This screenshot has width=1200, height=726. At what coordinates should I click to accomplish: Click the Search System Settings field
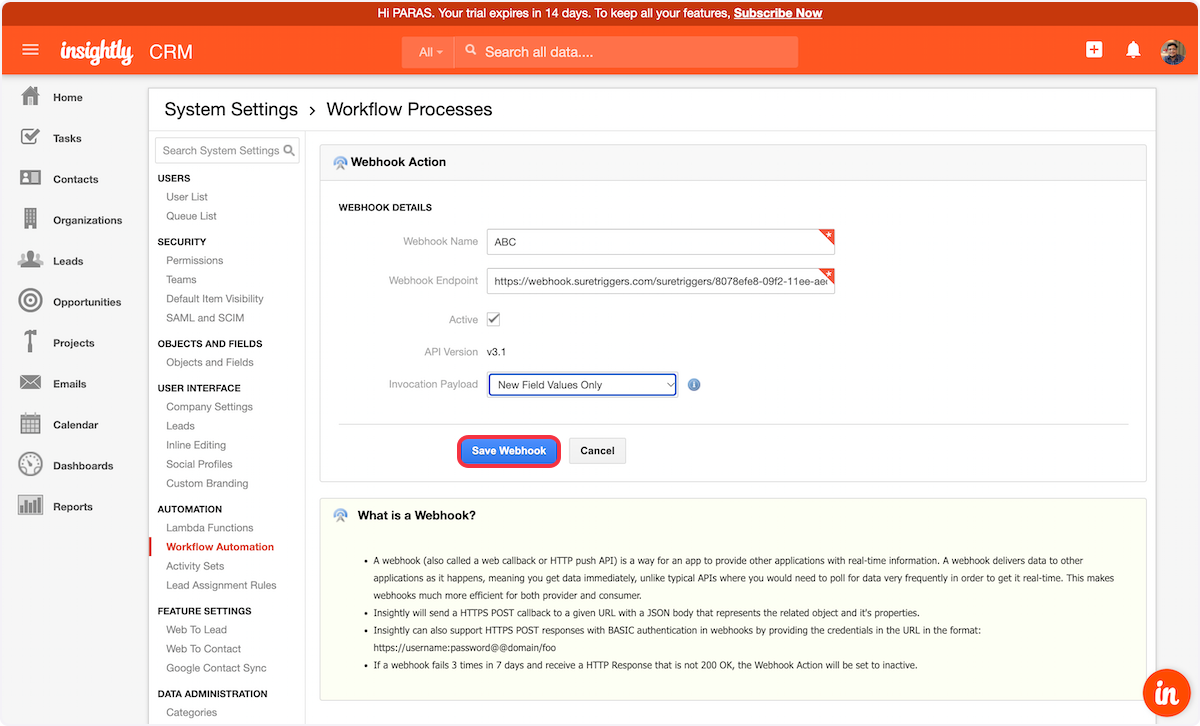[227, 150]
